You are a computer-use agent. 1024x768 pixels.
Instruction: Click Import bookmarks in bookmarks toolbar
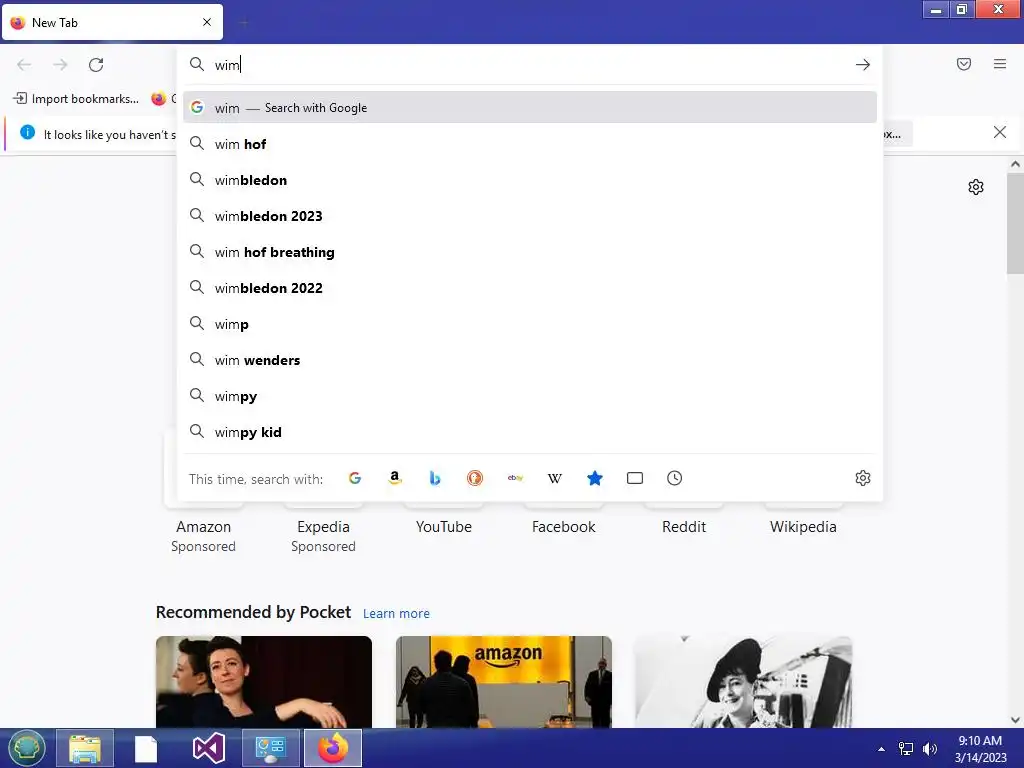click(x=76, y=99)
